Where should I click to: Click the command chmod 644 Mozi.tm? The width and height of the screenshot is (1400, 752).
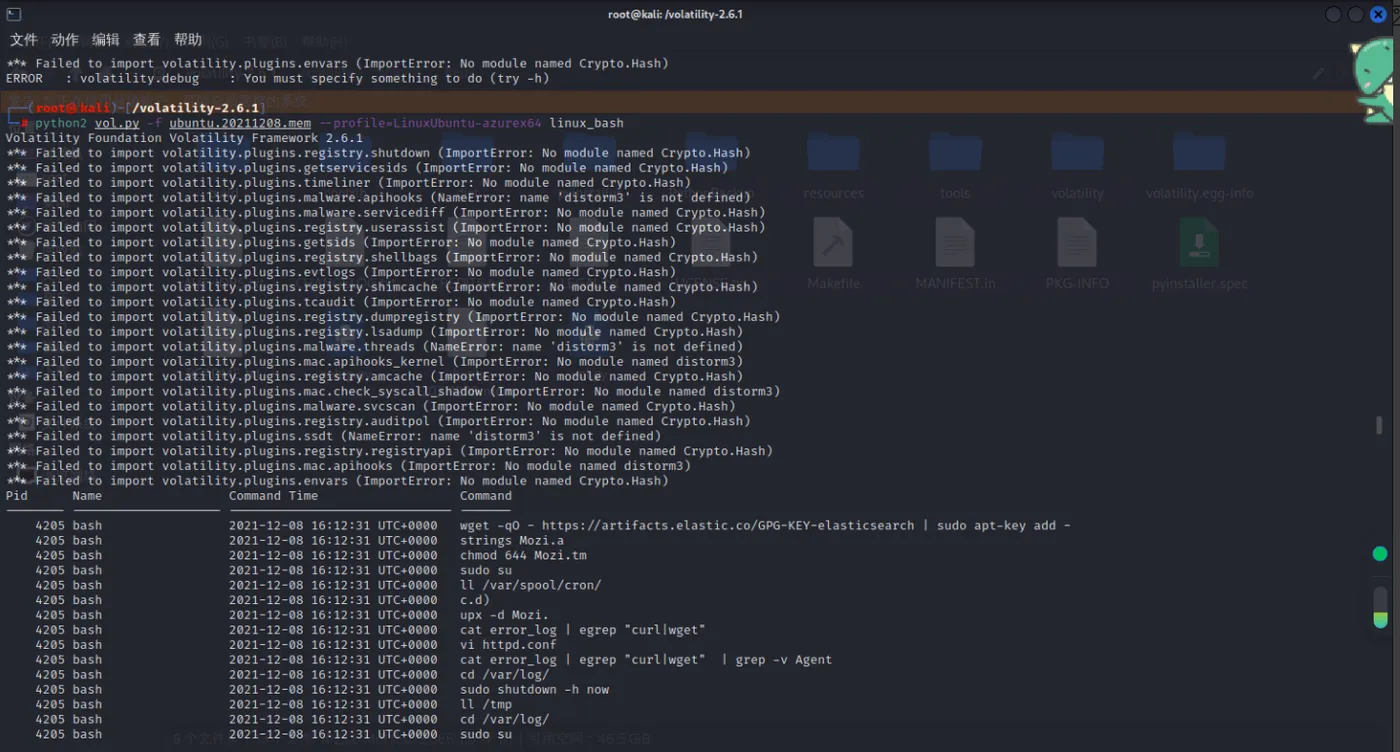point(523,556)
